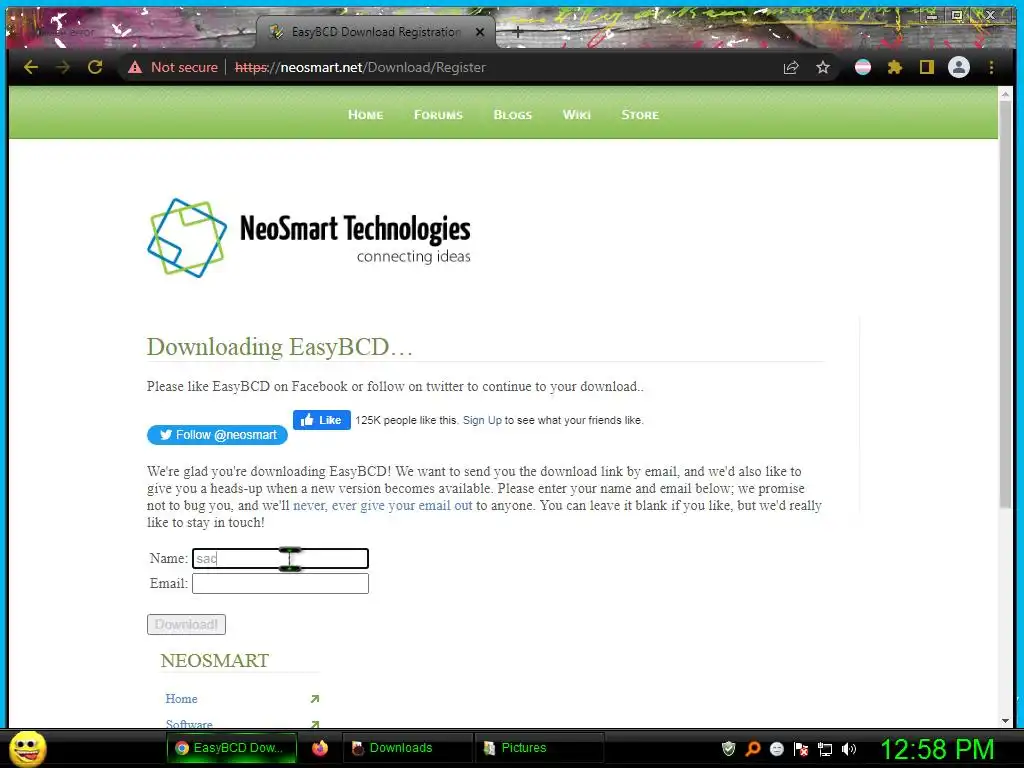Focus the Name input field
Viewport: 1024px width, 768px height.
click(x=280, y=558)
